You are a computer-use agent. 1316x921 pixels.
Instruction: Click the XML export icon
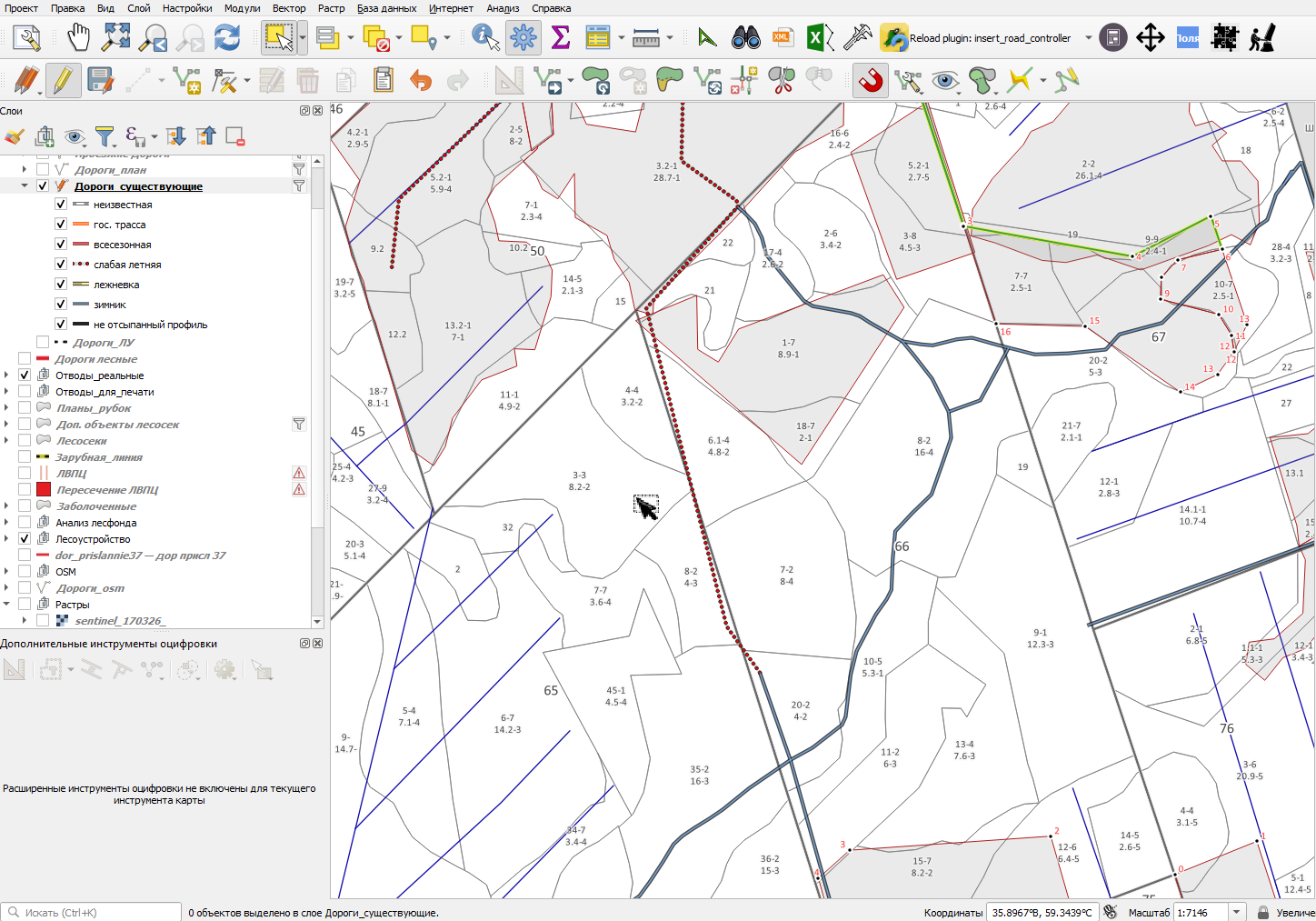pyautogui.click(x=782, y=38)
